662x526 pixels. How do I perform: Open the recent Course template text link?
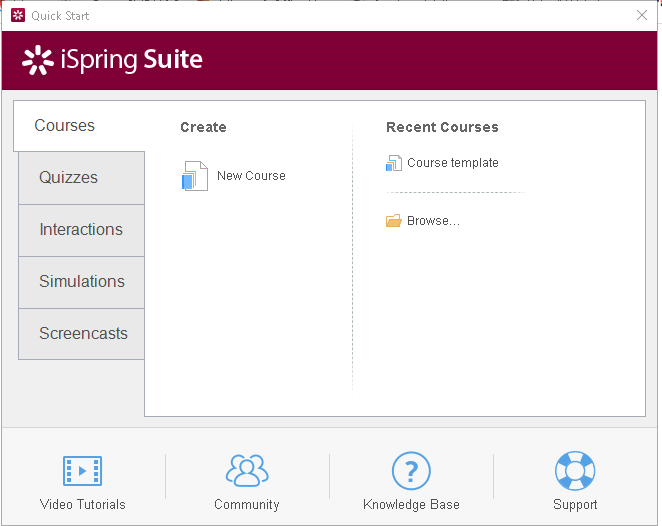click(x=453, y=163)
